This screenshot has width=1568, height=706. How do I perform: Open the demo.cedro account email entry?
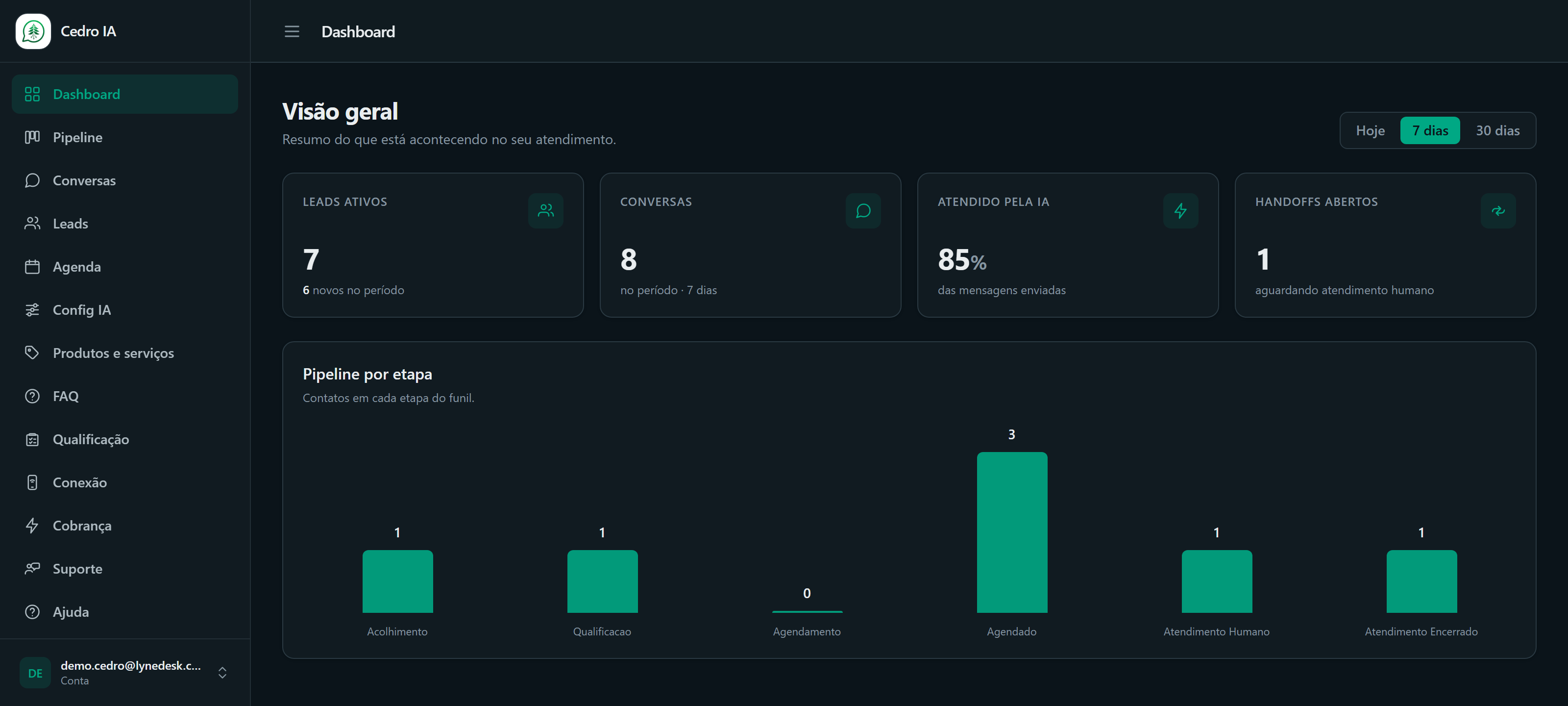[x=130, y=665]
